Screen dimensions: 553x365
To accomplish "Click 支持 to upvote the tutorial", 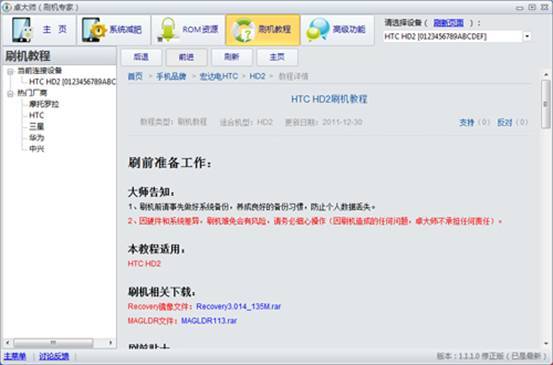I will coord(466,122).
